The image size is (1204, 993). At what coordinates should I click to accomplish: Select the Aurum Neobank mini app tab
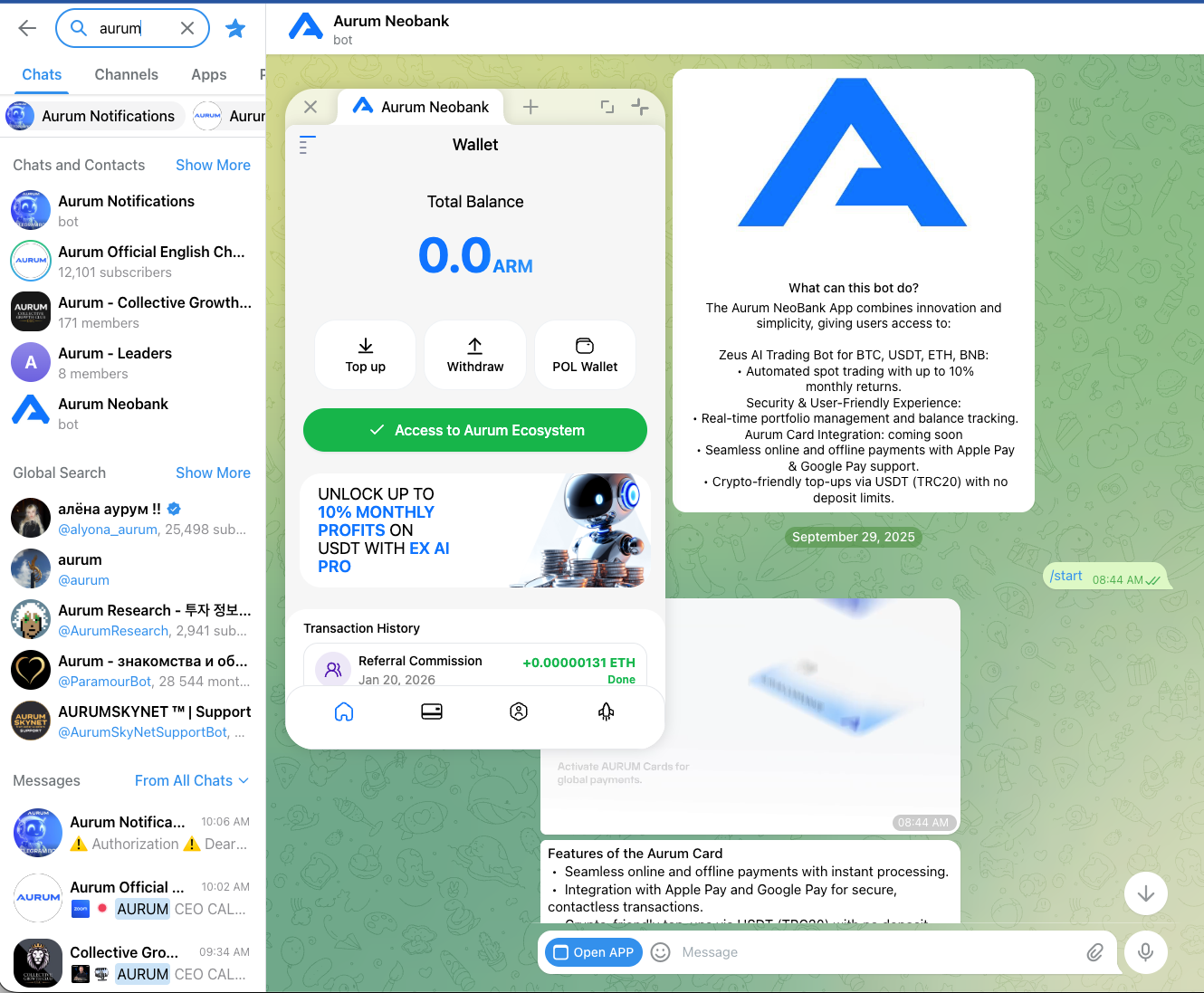tap(421, 107)
